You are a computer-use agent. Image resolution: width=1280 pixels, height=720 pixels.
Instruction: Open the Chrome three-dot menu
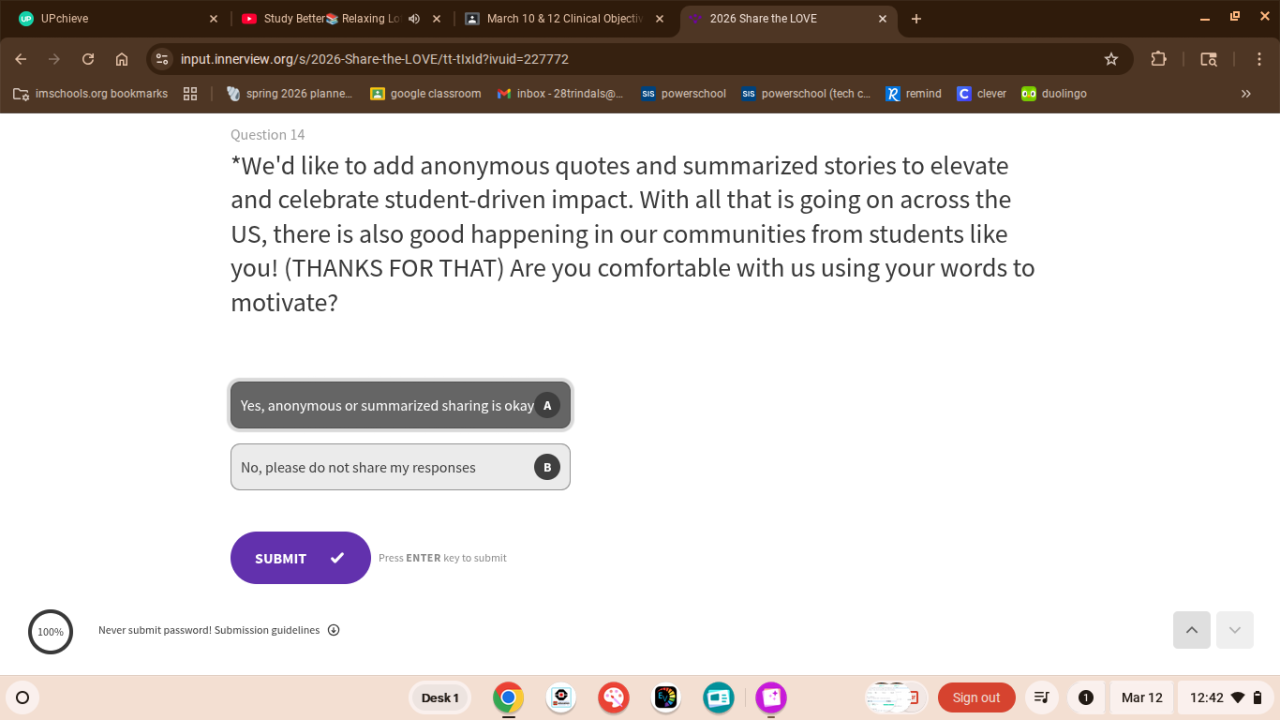pos(1256,59)
